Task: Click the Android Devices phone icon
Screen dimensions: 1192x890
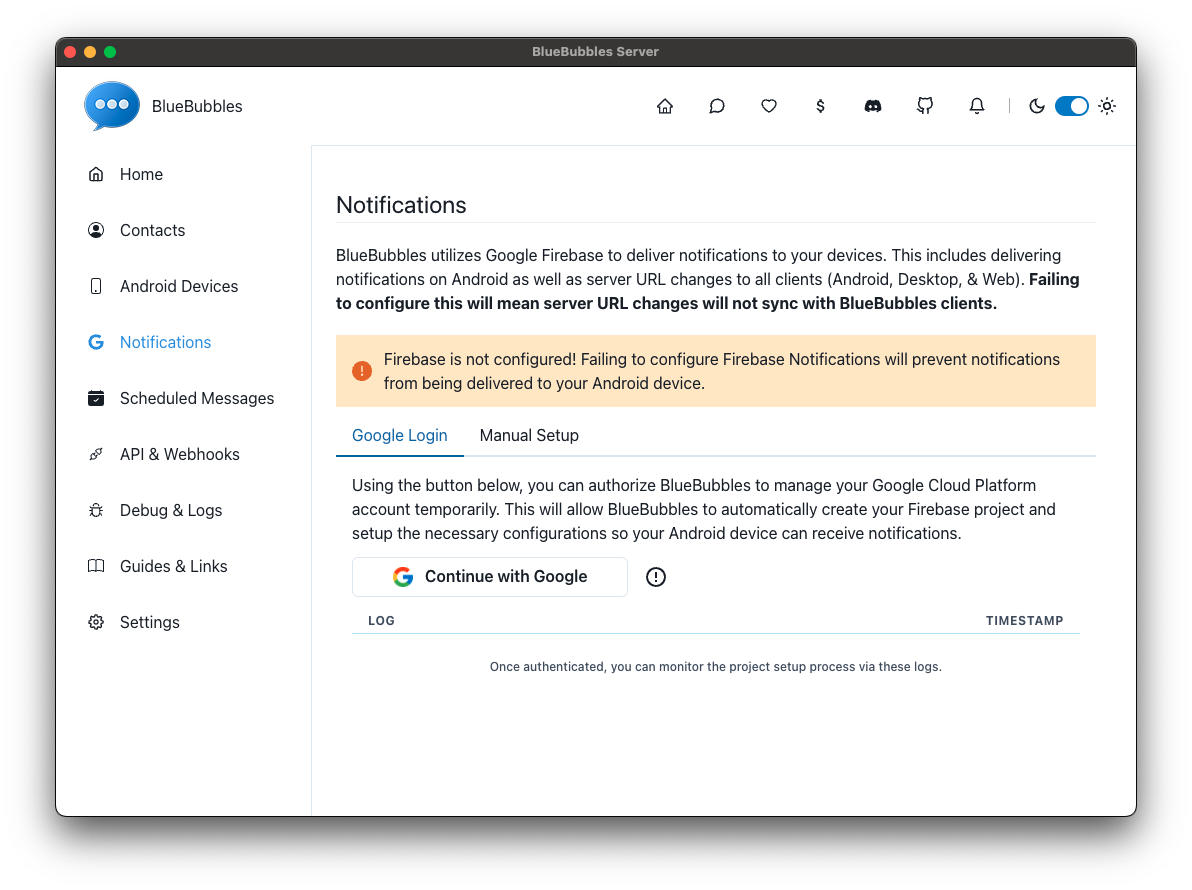Action: click(96, 287)
